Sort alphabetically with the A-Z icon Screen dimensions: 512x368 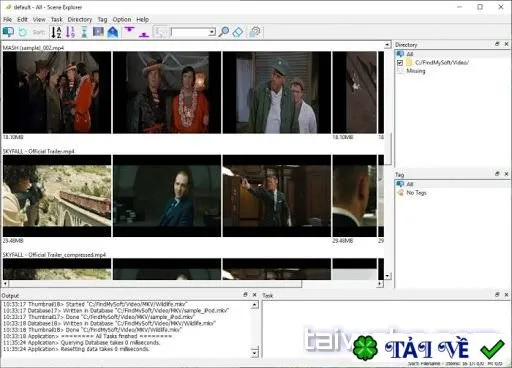click(56, 32)
